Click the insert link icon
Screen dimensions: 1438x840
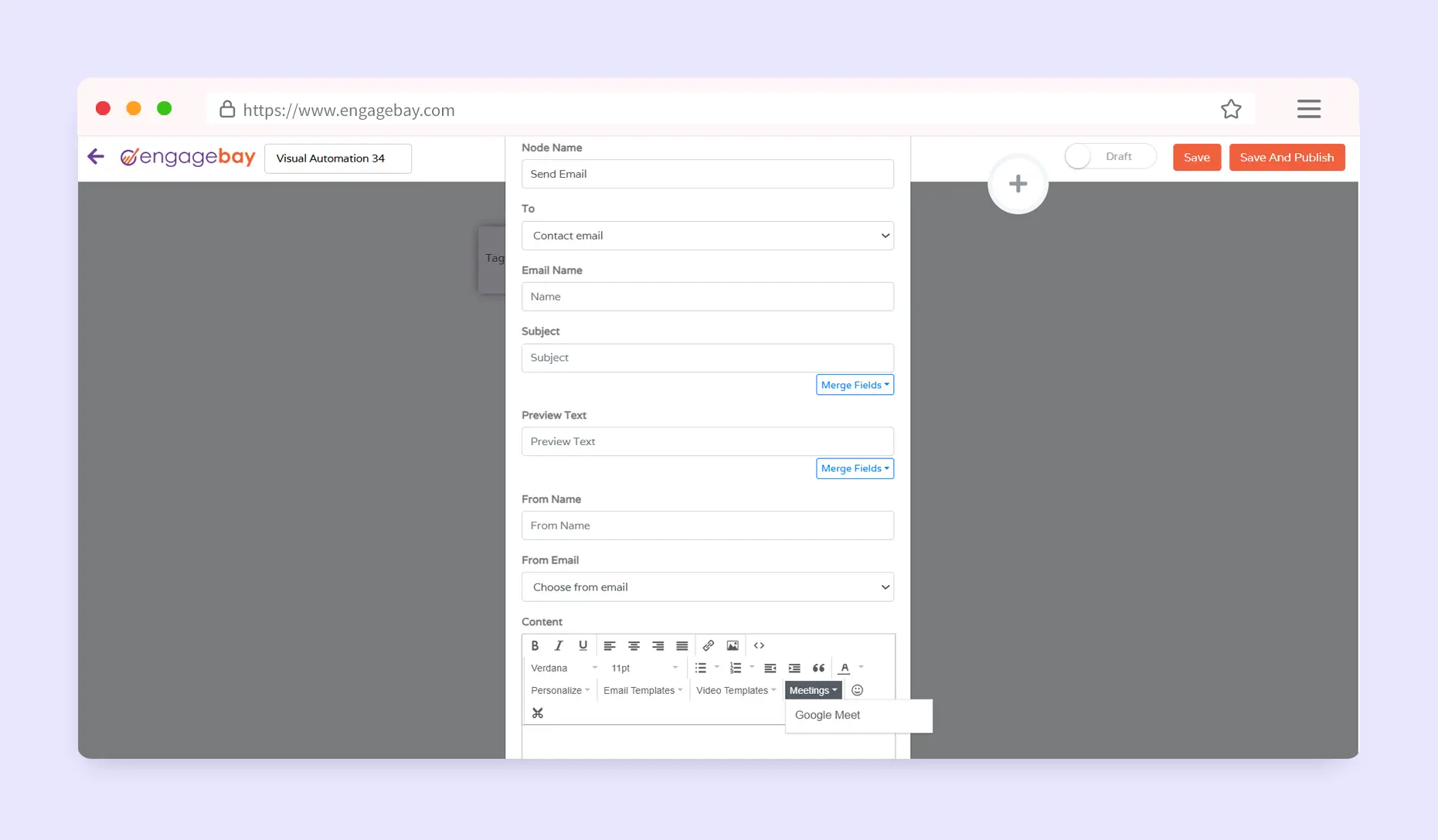[709, 645]
